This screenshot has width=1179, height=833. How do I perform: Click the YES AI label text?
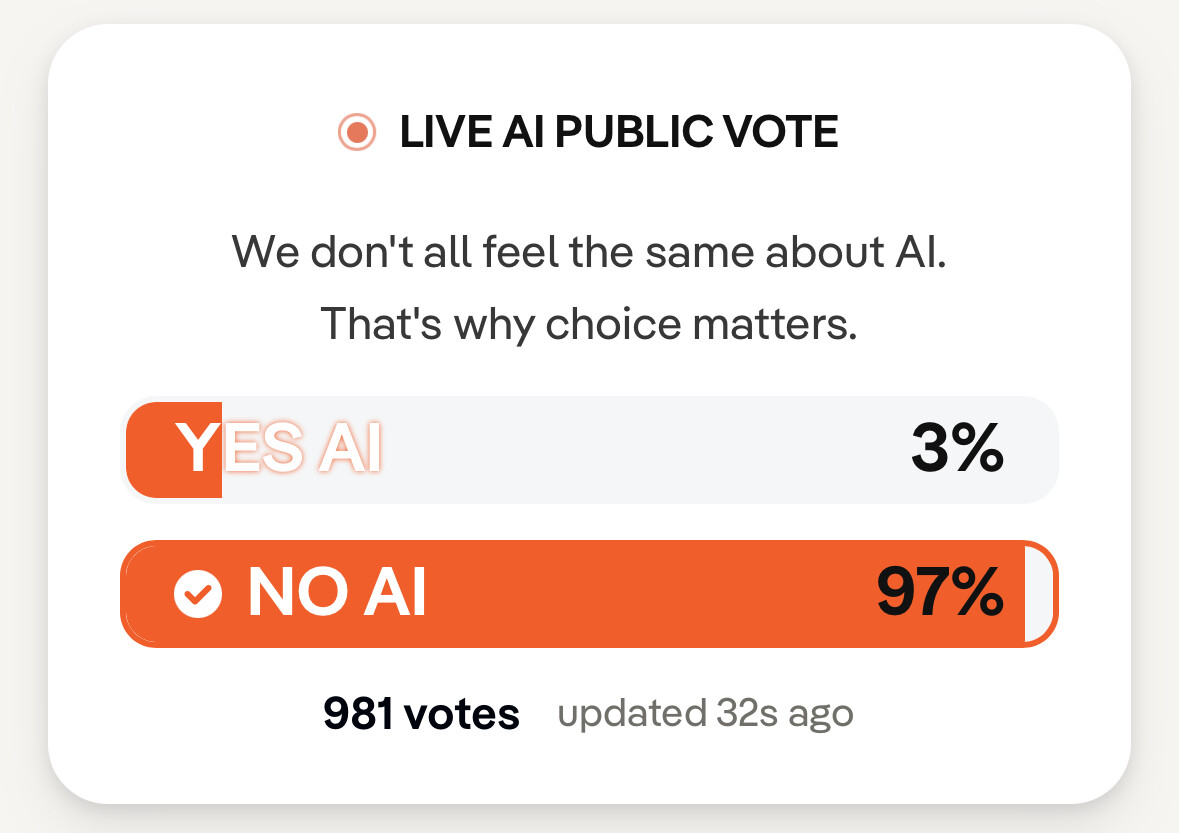tap(279, 449)
